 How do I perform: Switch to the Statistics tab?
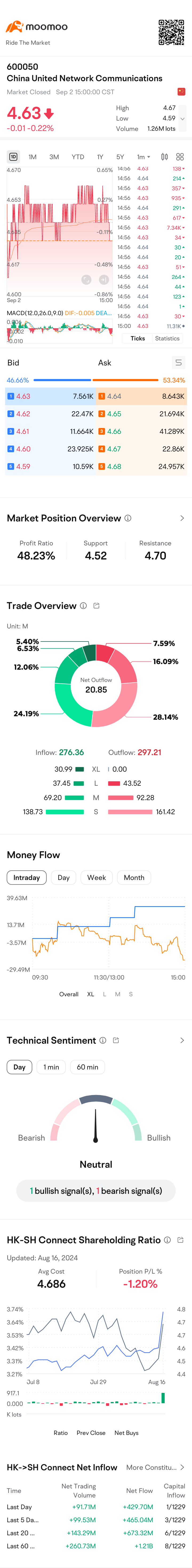pyautogui.click(x=167, y=339)
